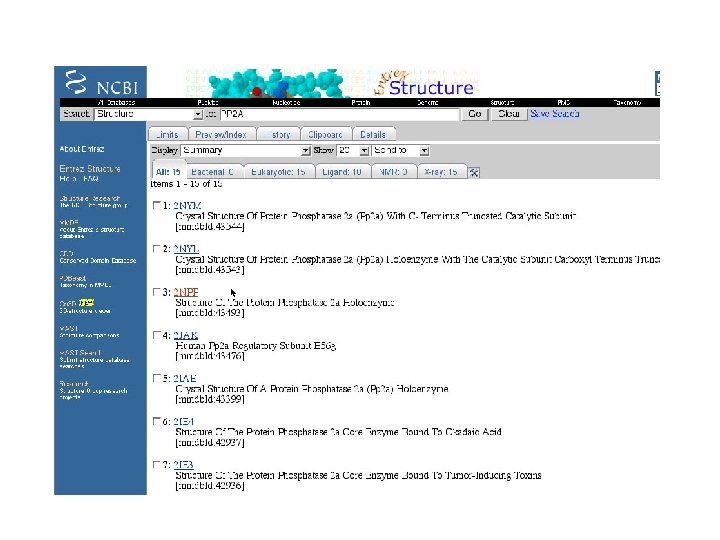Open the 2IE4 structure link
This screenshot has height=540, width=720.
[184, 421]
